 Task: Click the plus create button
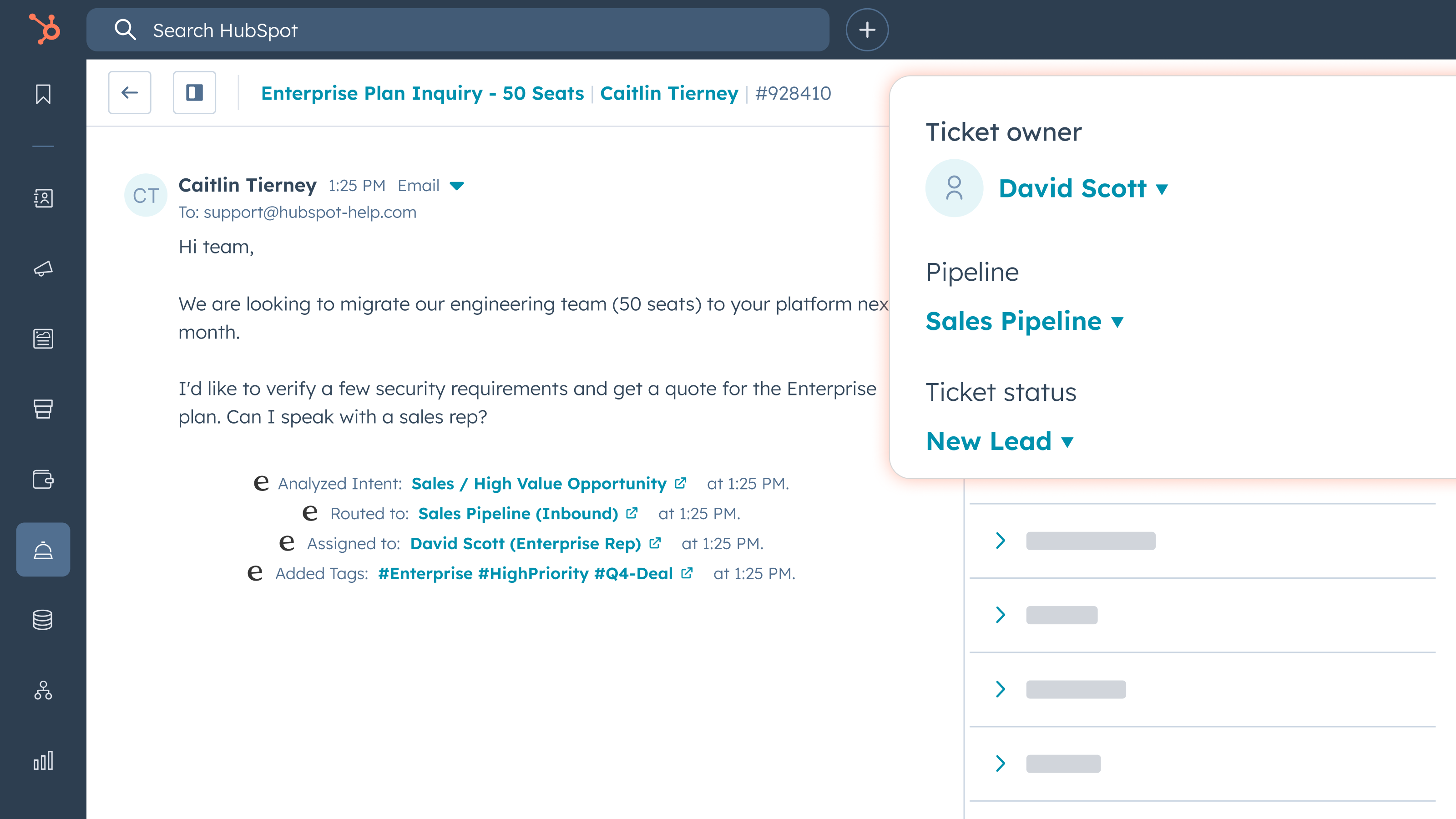pyautogui.click(x=866, y=30)
